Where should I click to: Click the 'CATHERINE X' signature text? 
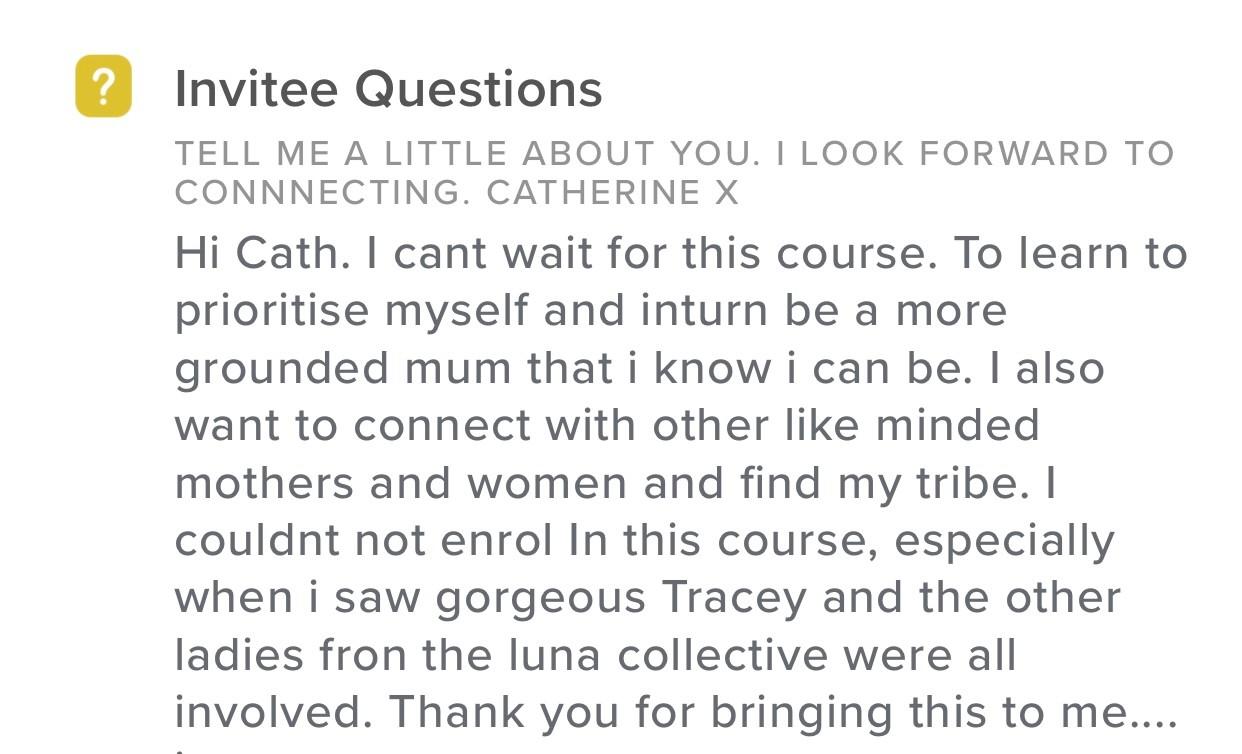[x=612, y=193]
